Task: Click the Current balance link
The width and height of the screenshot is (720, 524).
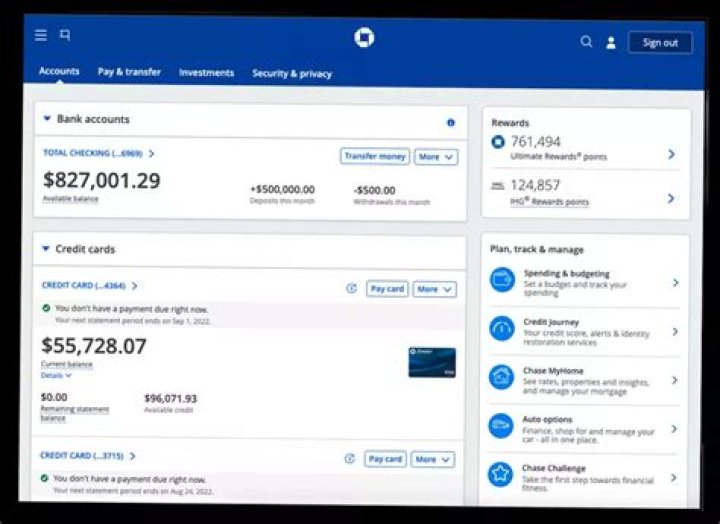Action: 67,364
